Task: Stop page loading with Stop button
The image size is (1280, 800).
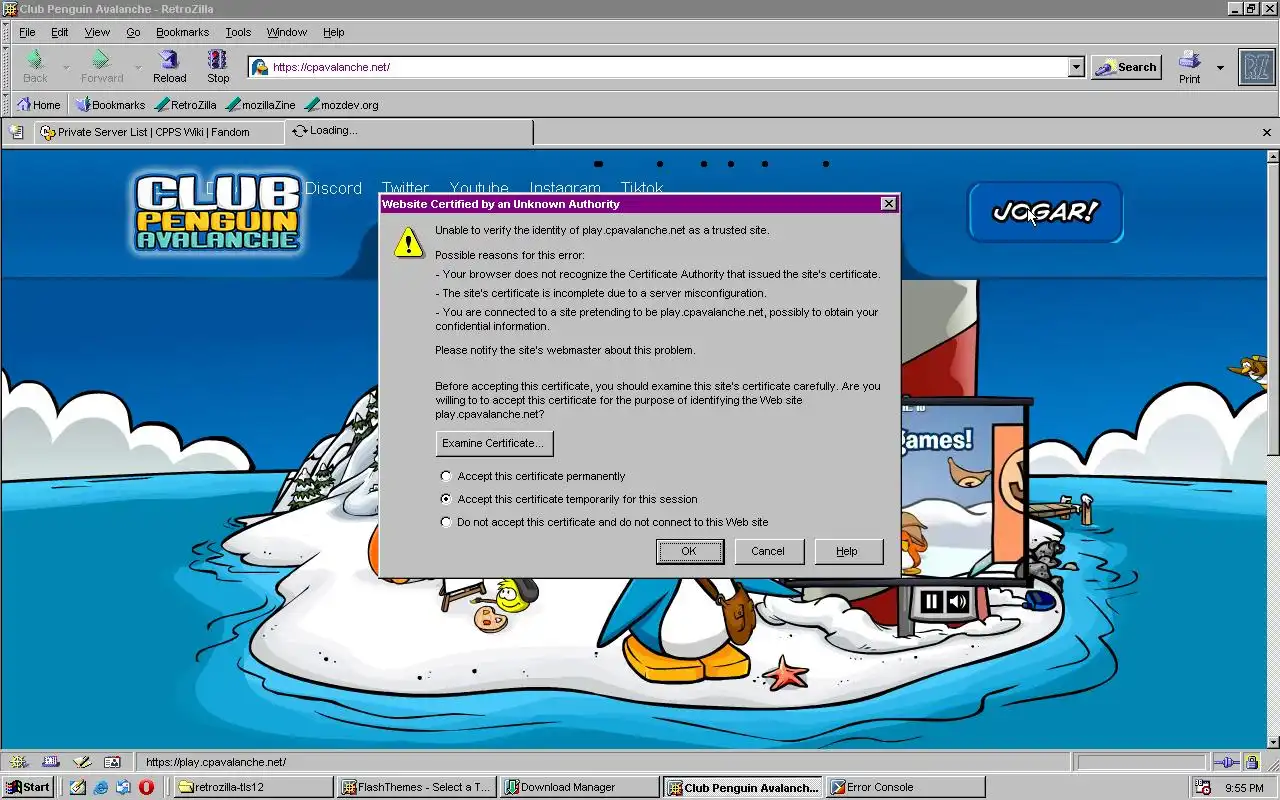Action: pos(218,67)
